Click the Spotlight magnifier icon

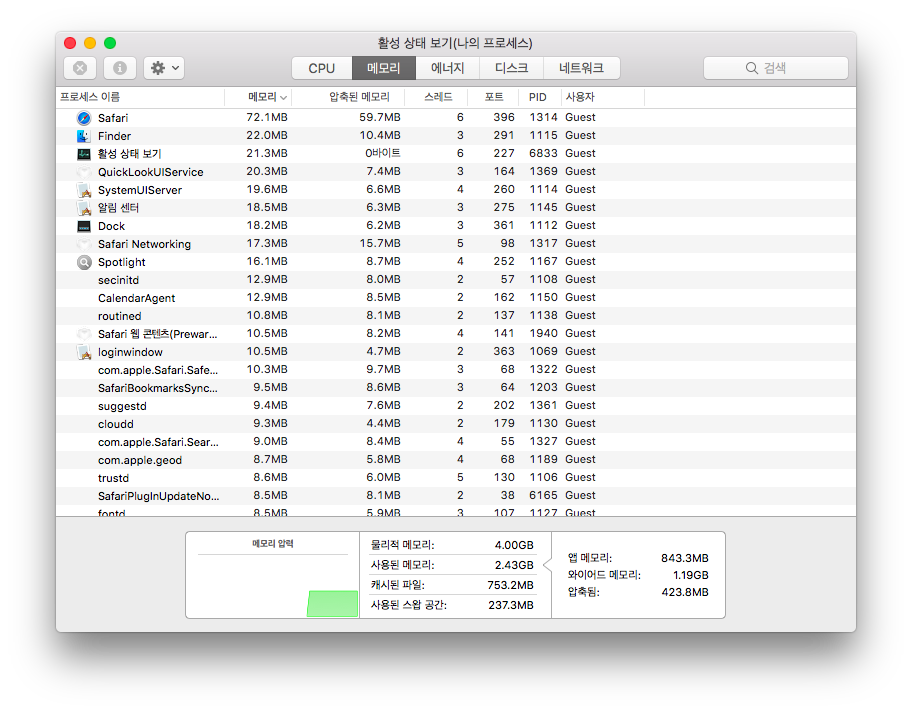(x=84, y=262)
